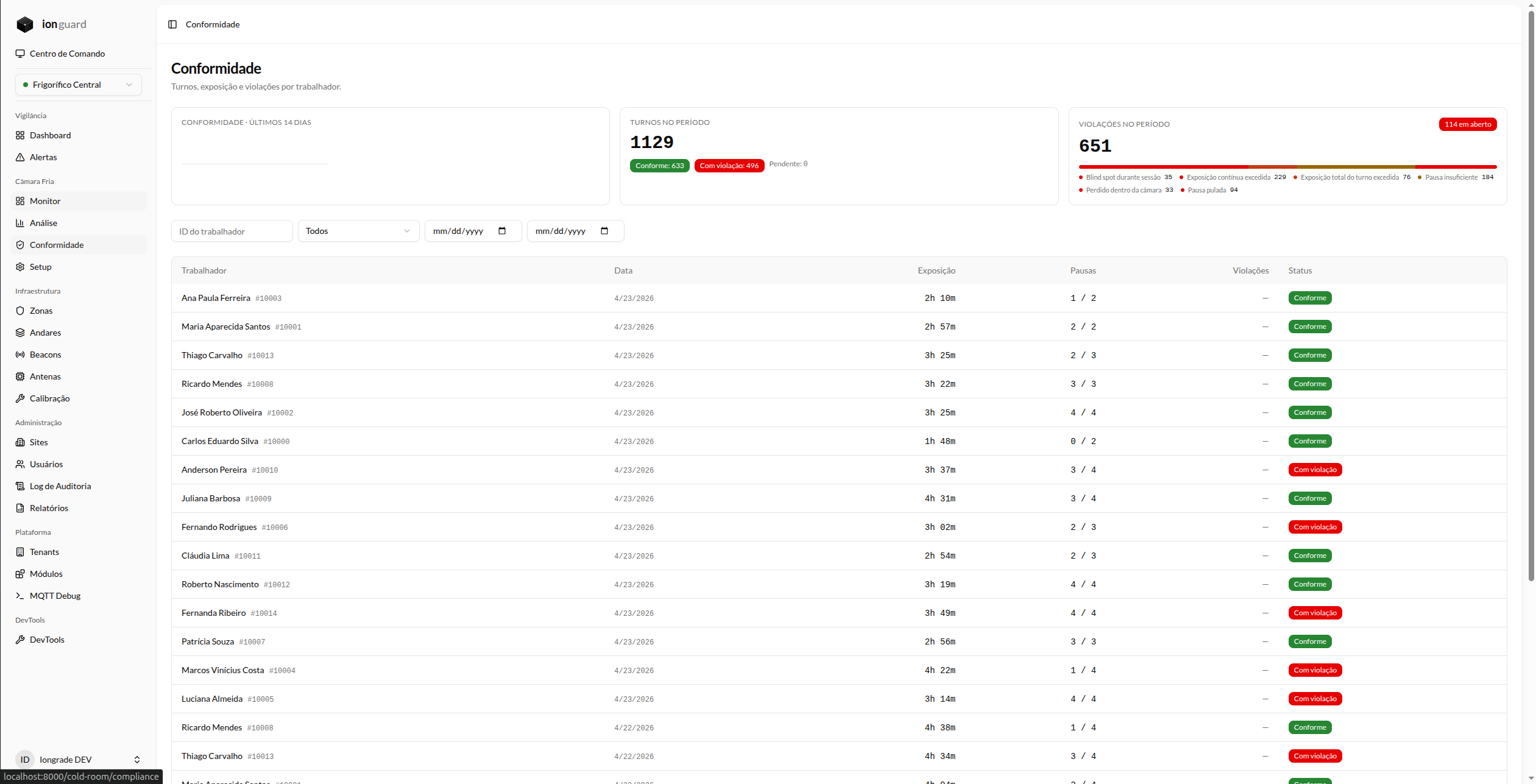Click the Antenas chip icon
The height and width of the screenshot is (784, 1536).
[x=20, y=376]
